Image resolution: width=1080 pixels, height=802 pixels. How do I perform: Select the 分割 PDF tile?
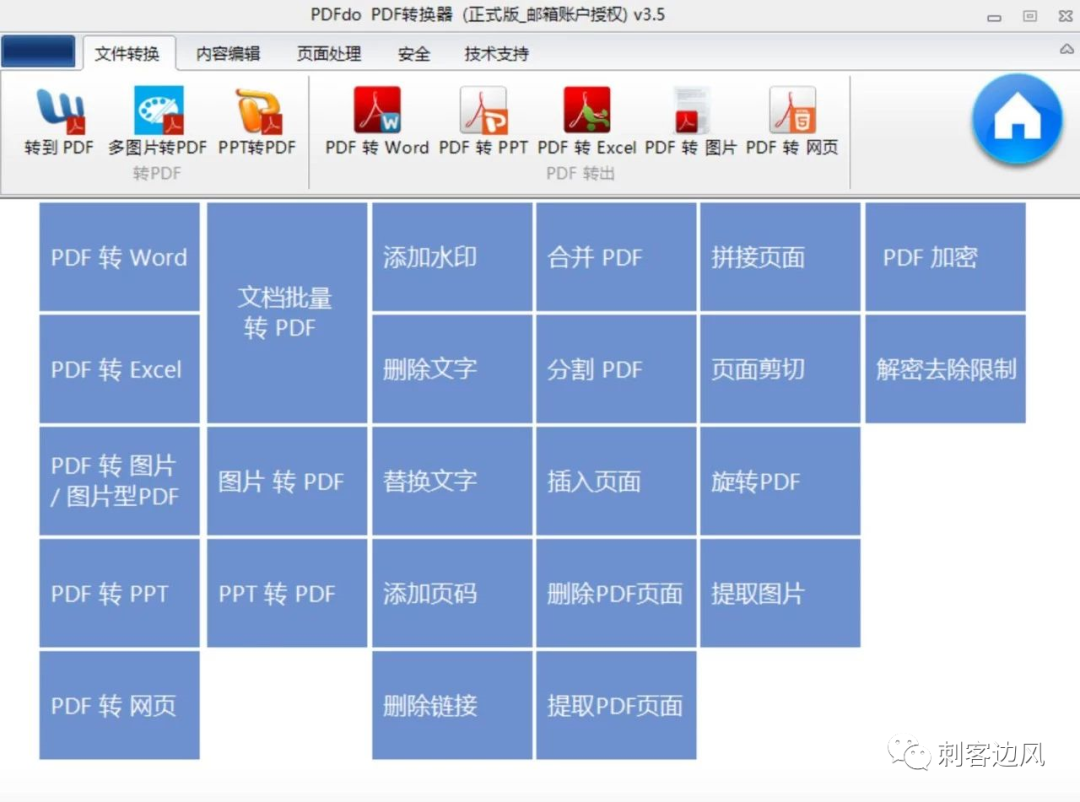[616, 369]
